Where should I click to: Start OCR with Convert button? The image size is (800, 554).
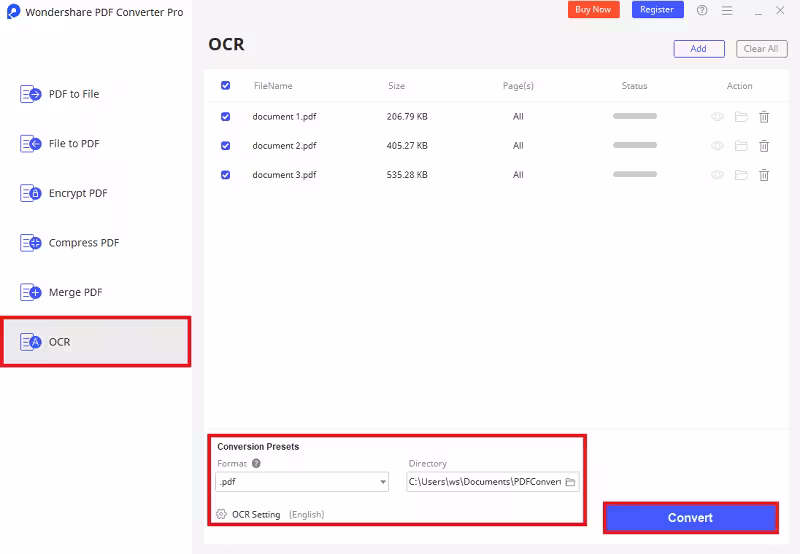click(690, 518)
